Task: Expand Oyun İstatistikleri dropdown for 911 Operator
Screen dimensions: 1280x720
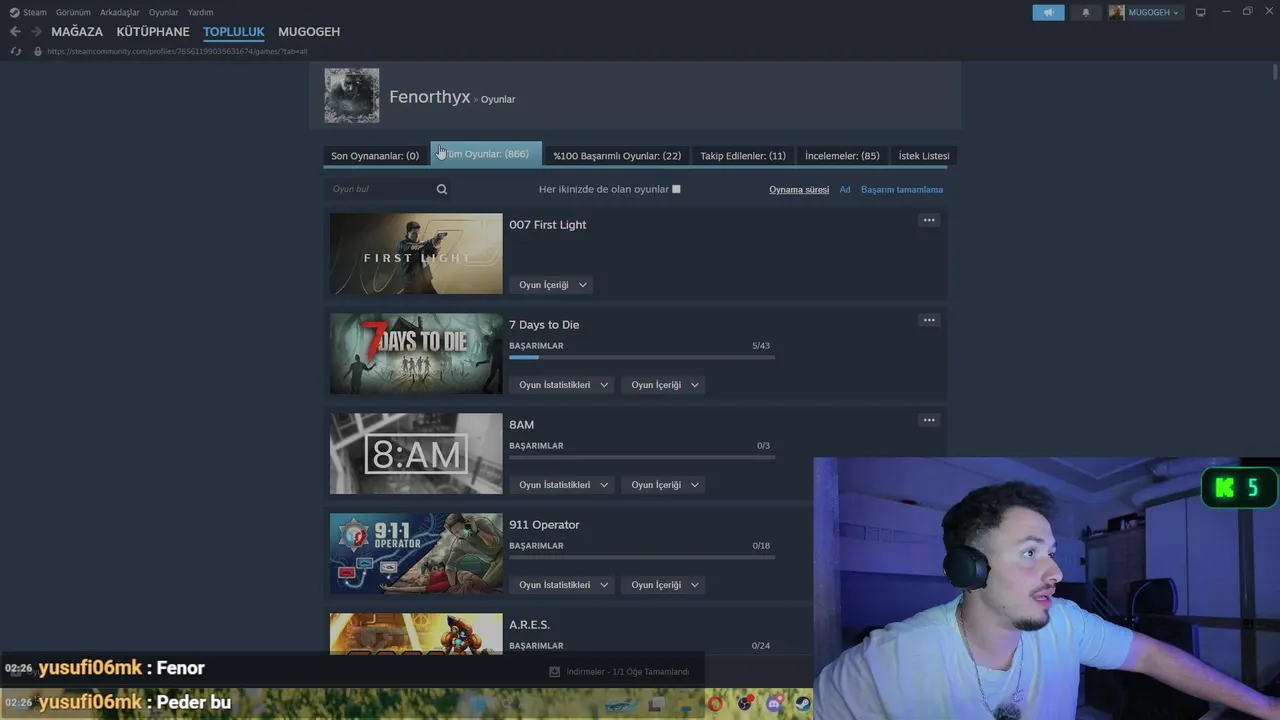Action: pos(563,585)
